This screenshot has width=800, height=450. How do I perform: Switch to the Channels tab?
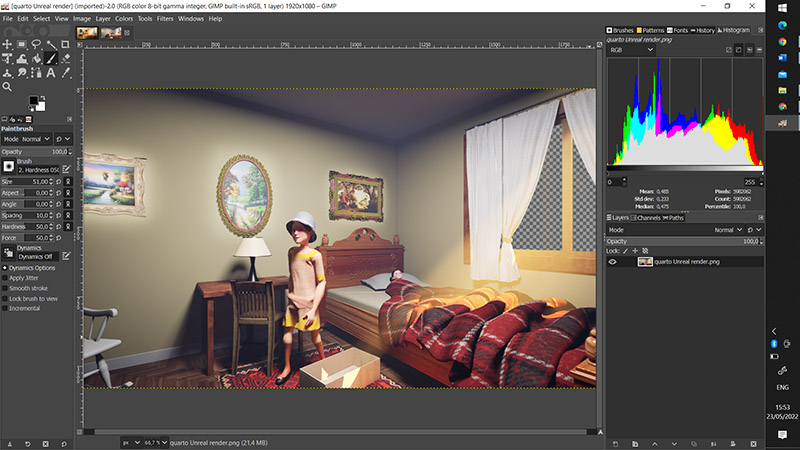[x=647, y=217]
